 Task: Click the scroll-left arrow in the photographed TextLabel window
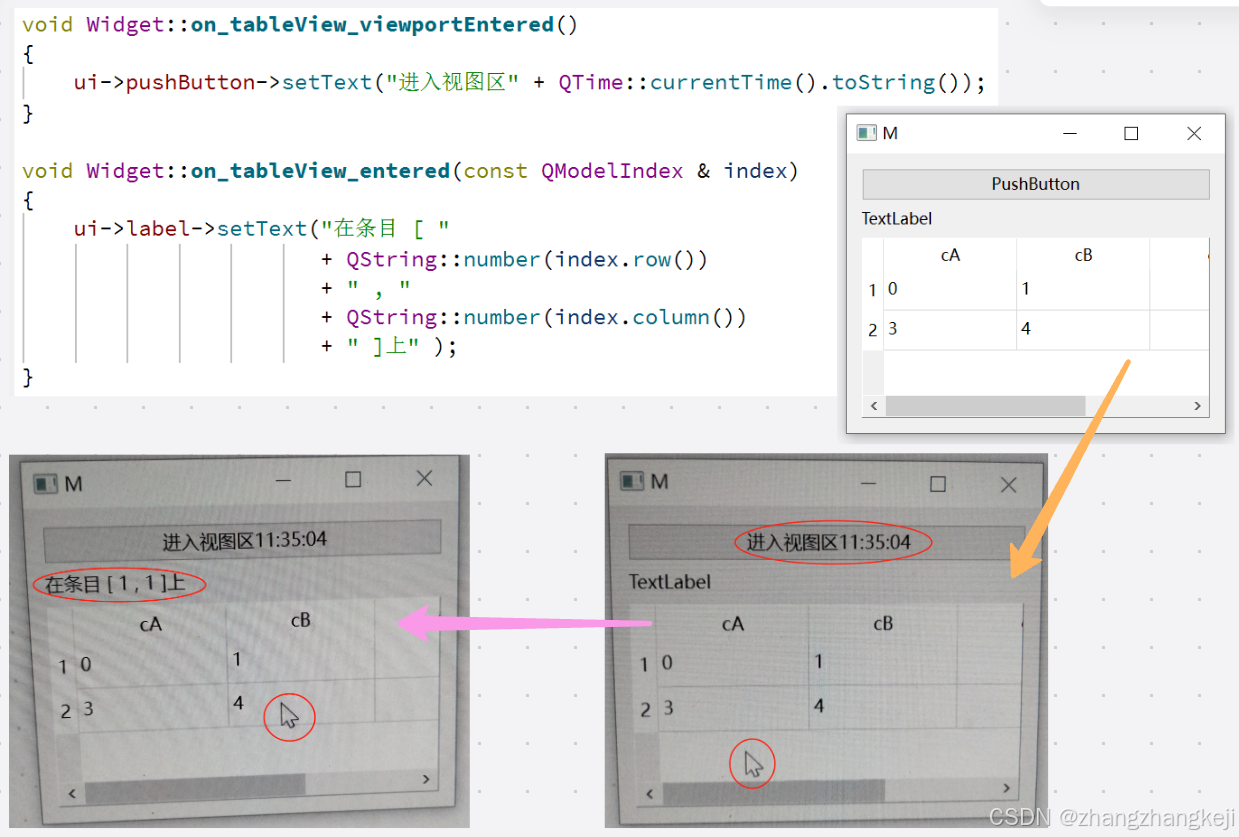click(x=651, y=795)
